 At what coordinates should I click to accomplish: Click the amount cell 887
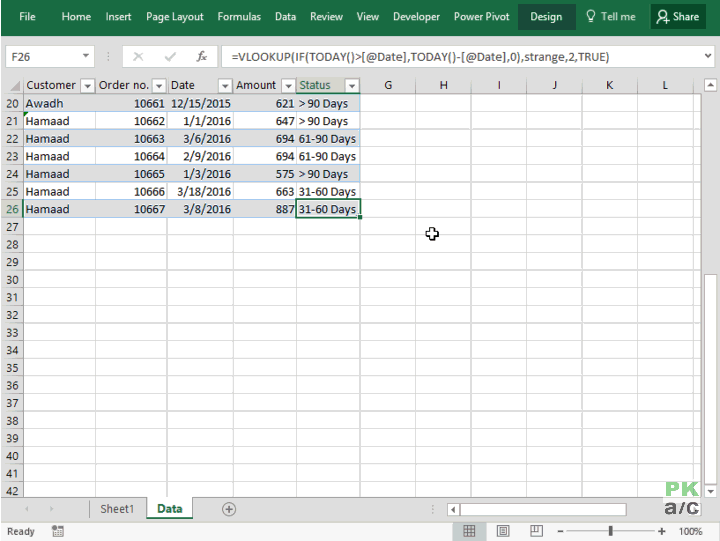(265, 209)
